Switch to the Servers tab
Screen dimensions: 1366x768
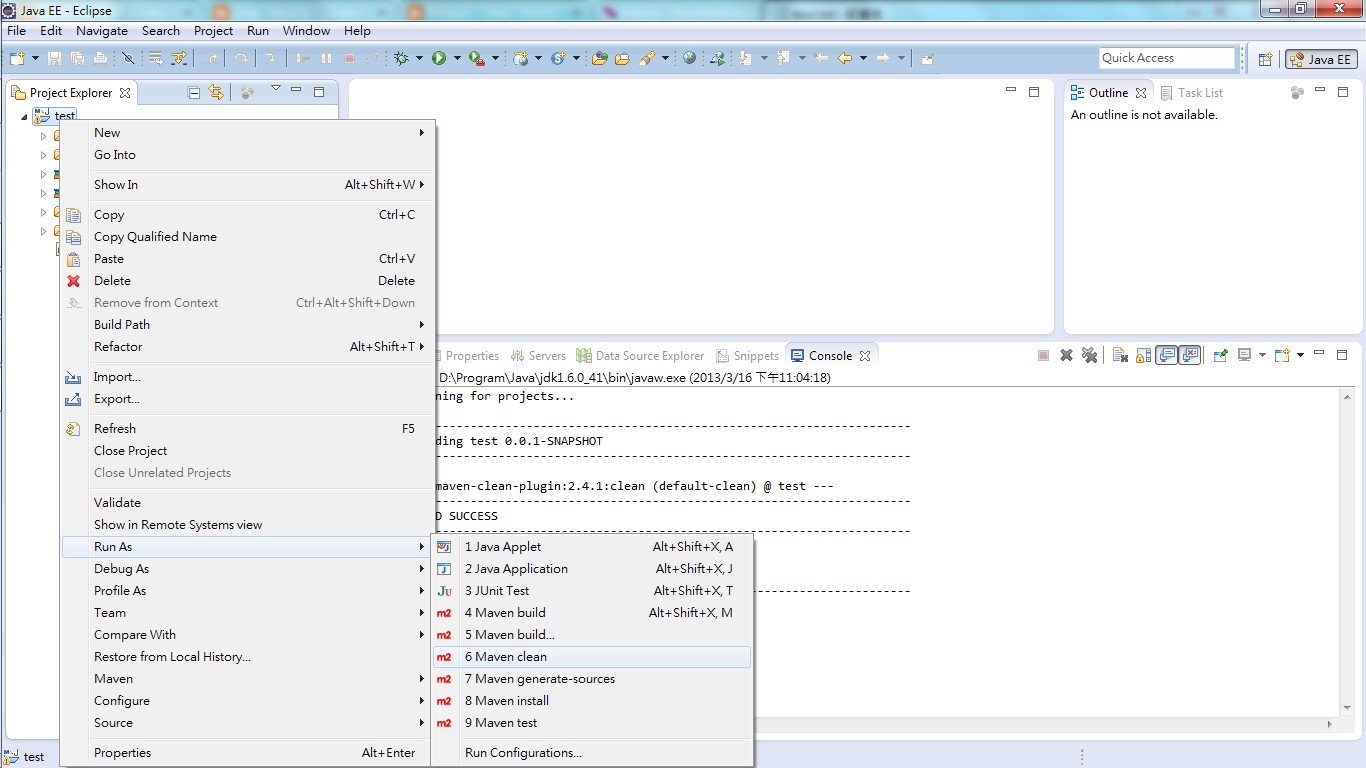click(538, 355)
